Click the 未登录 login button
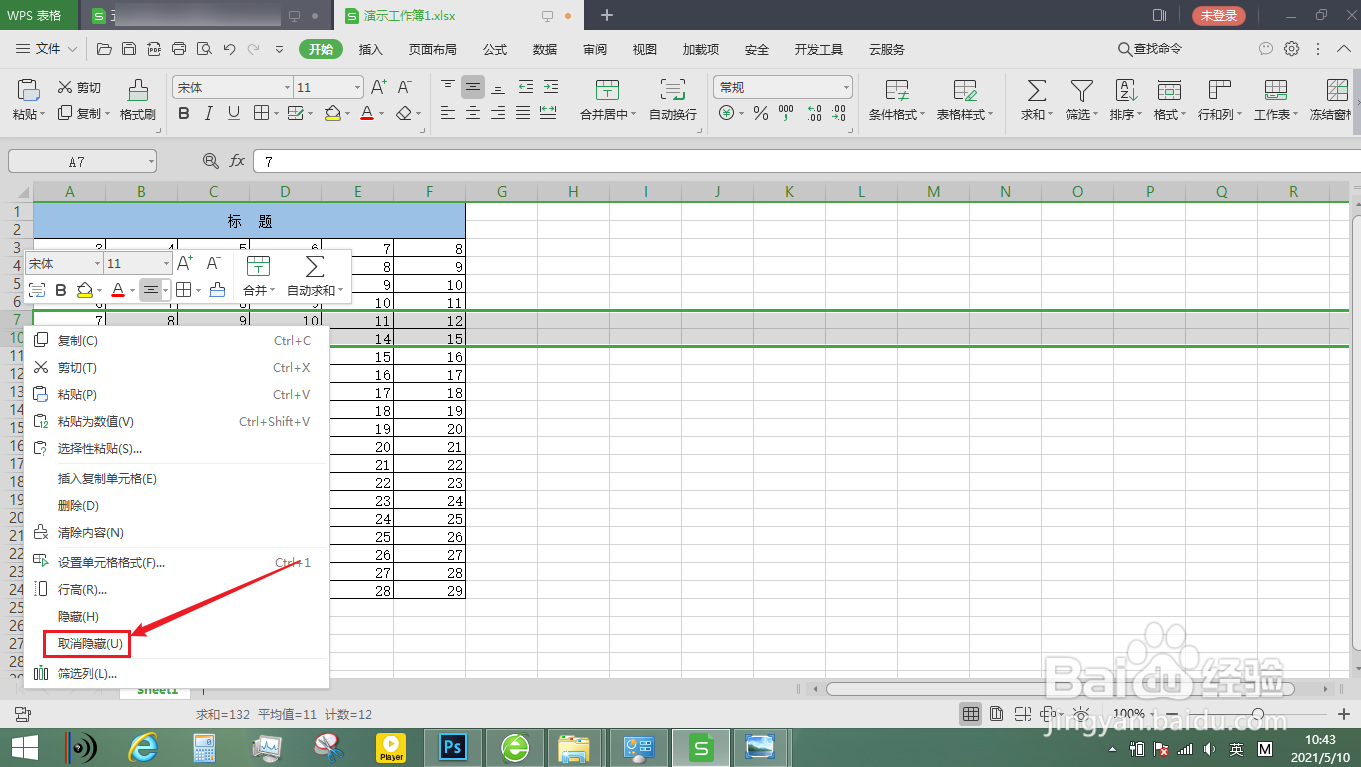Viewport: 1361px width, 767px height. 1219,15
